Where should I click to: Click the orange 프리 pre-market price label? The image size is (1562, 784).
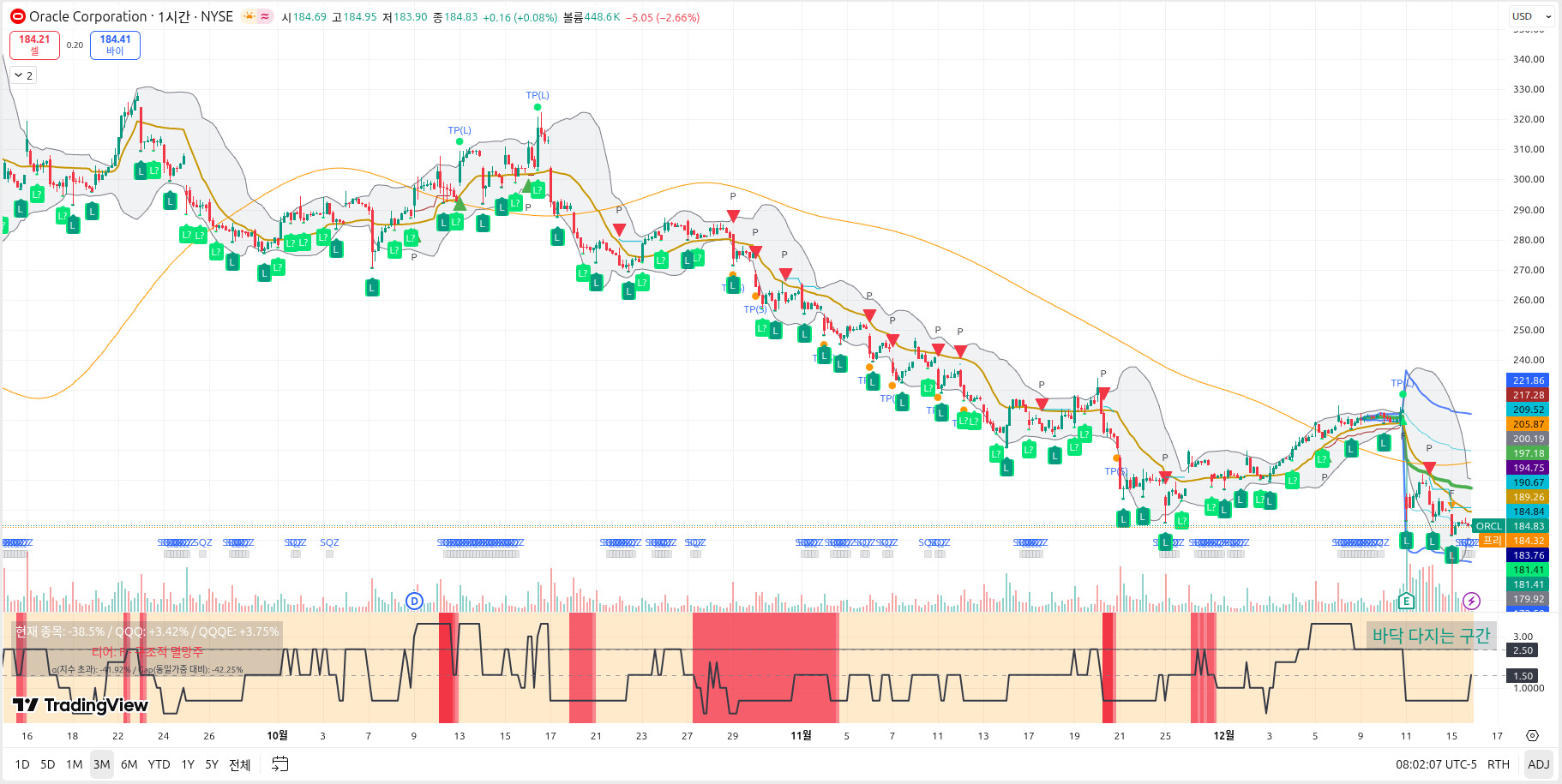click(1492, 541)
